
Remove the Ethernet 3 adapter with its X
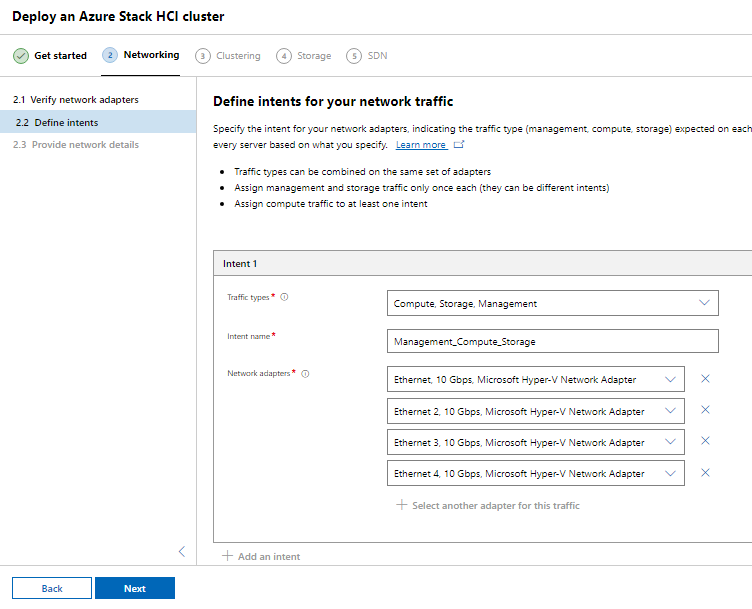point(705,441)
